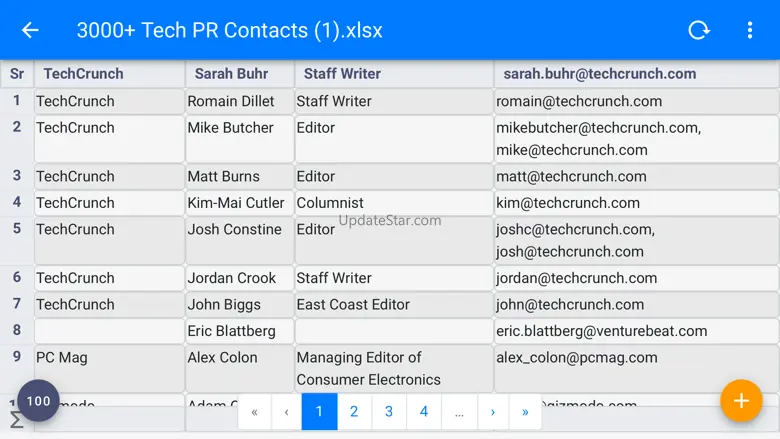Select the Jordan Crook cell
The height and width of the screenshot is (439, 780).
click(240, 278)
